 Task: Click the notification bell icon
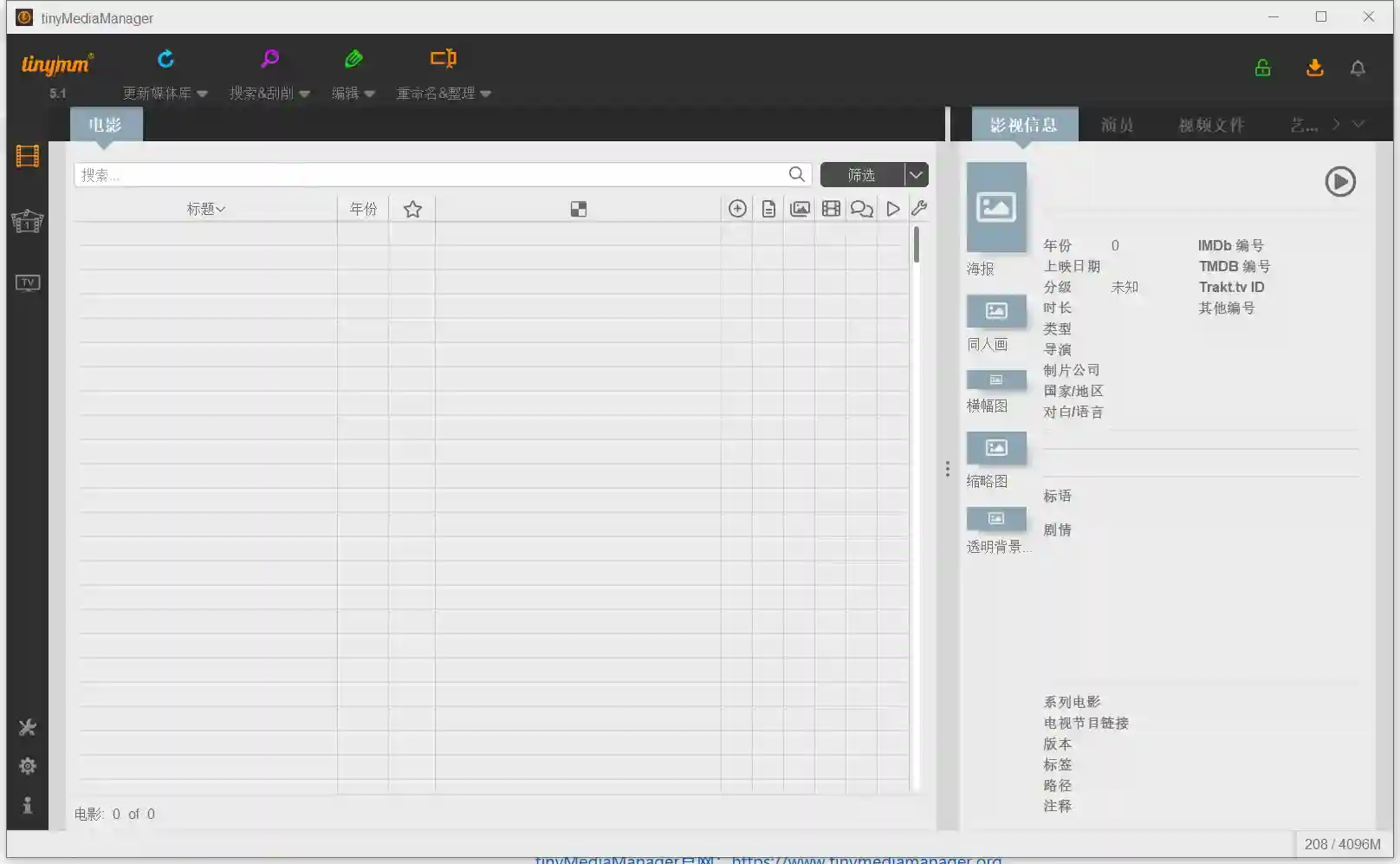1358,68
